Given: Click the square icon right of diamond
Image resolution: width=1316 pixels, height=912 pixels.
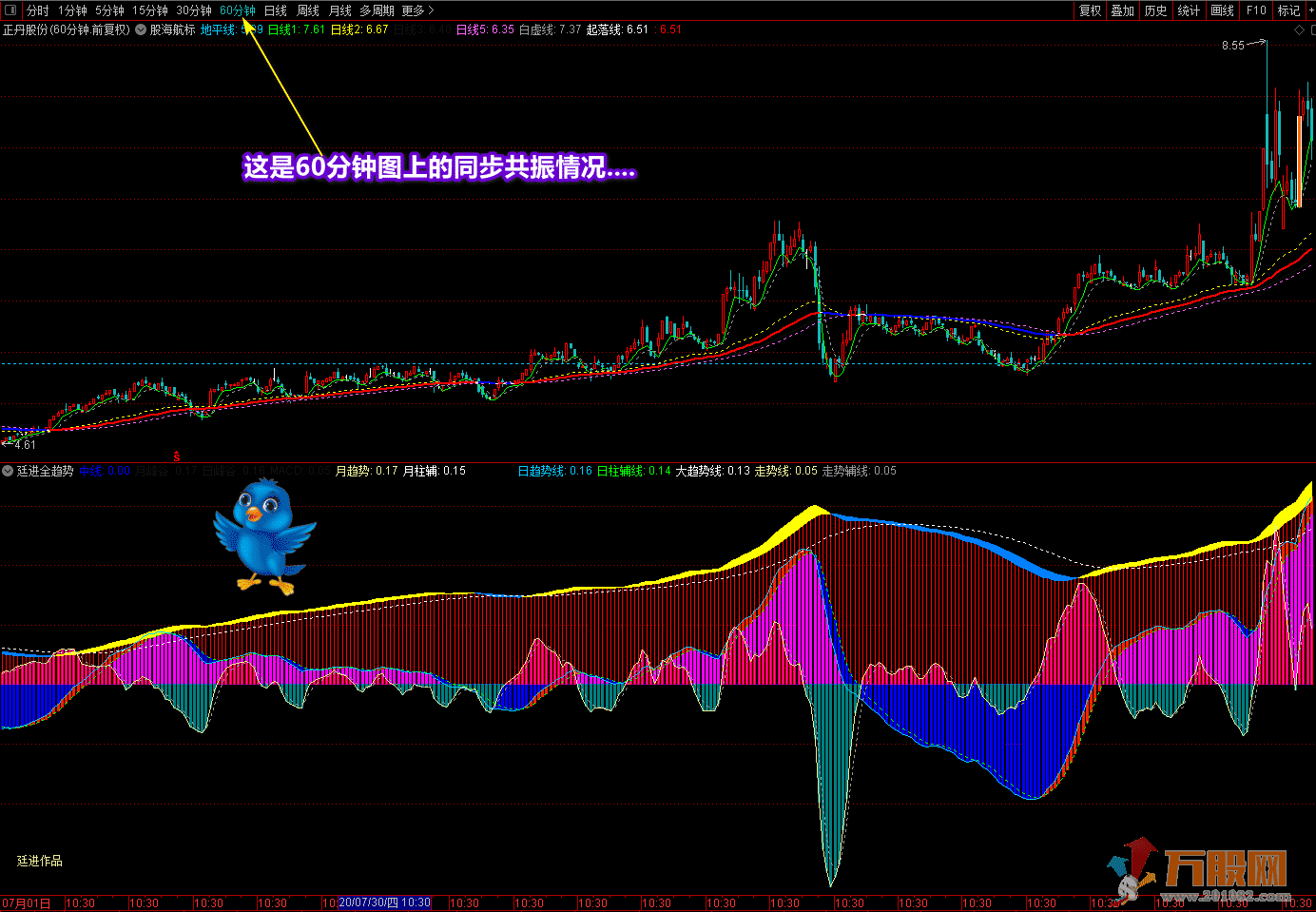Looking at the screenshot, I should tap(1312, 30).
